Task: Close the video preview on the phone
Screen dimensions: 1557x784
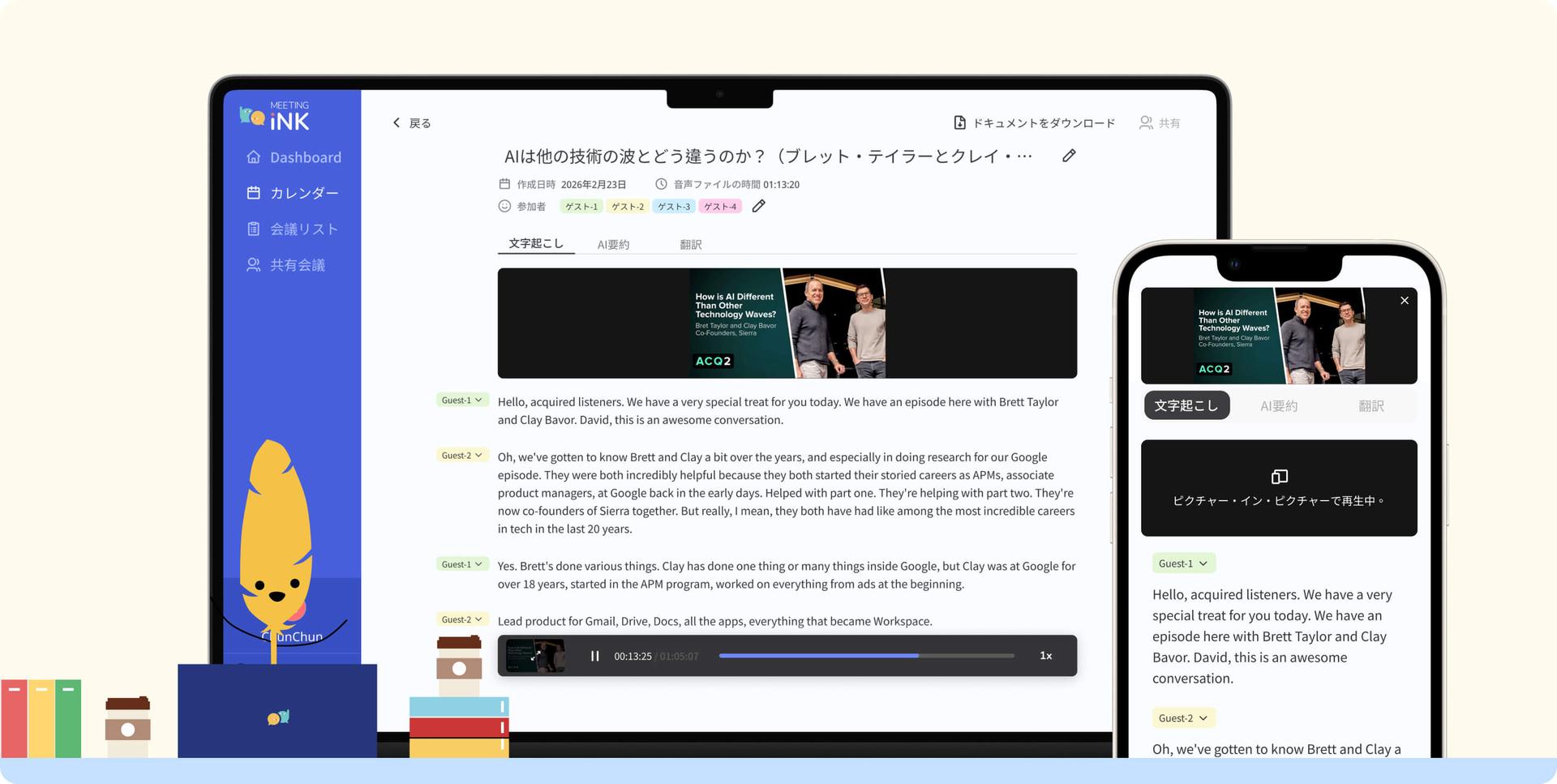Action: tap(1404, 301)
